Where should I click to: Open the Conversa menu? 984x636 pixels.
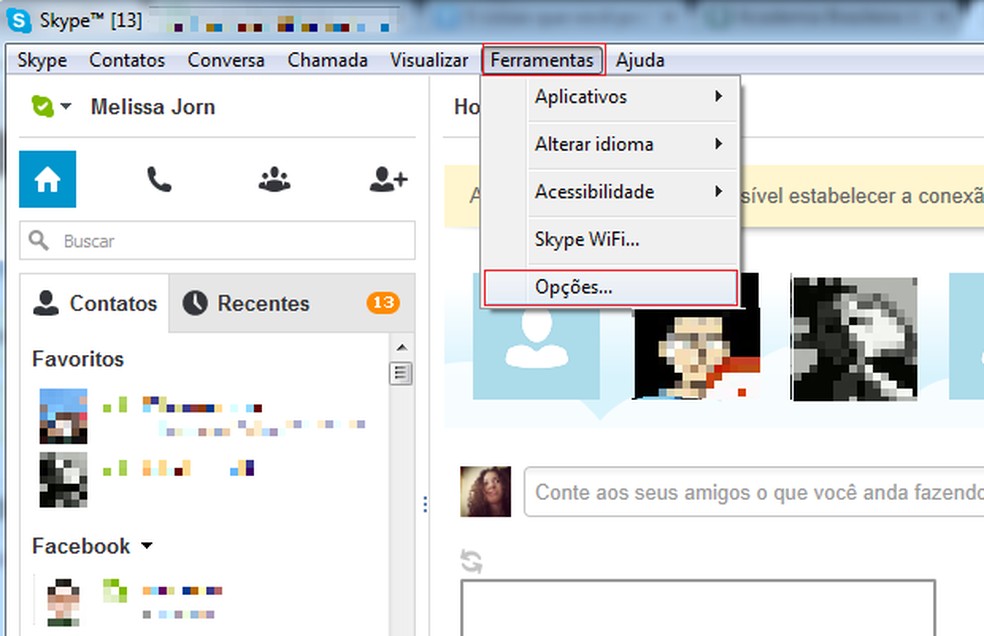226,60
